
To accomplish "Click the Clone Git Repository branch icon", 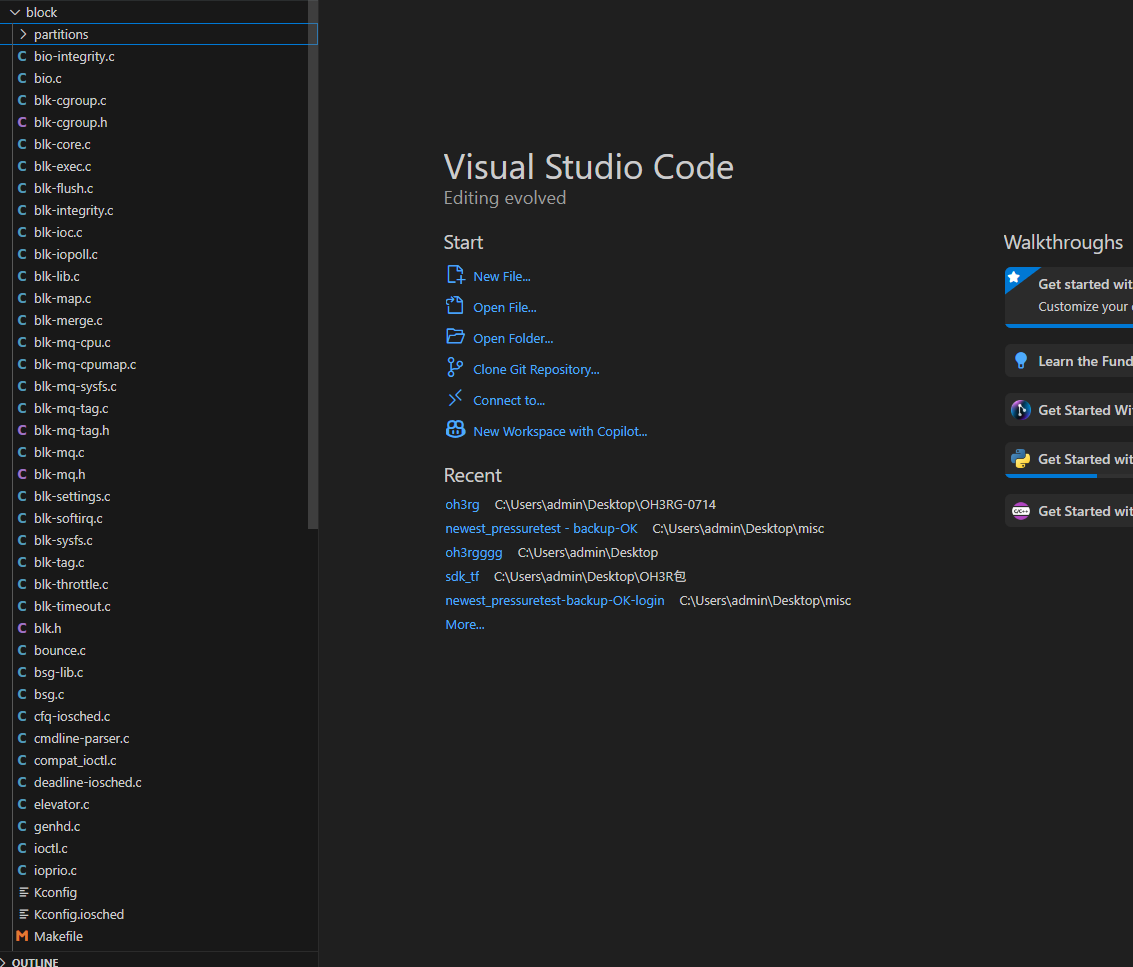I will (455, 368).
